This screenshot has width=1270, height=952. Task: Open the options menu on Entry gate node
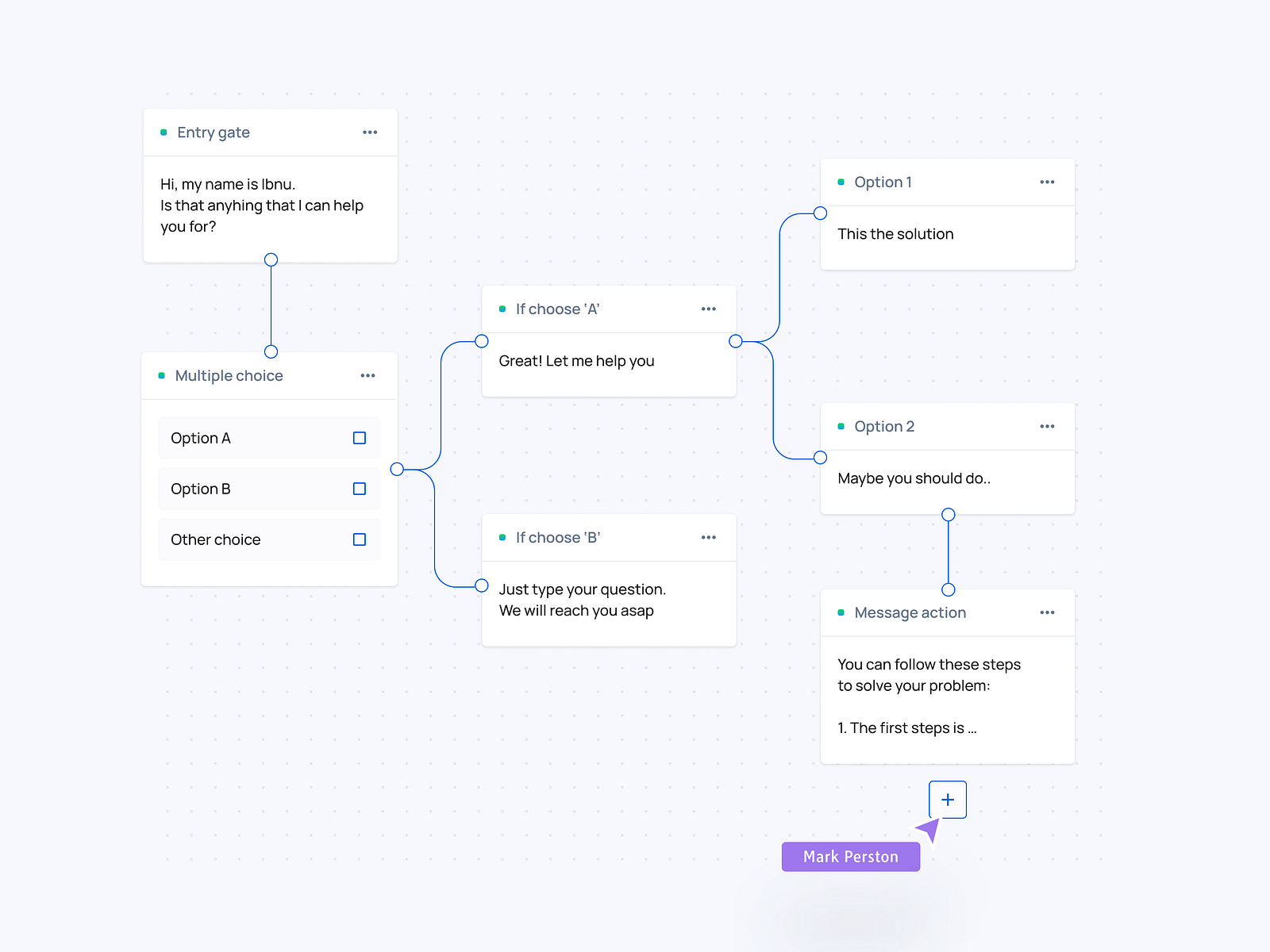370,132
